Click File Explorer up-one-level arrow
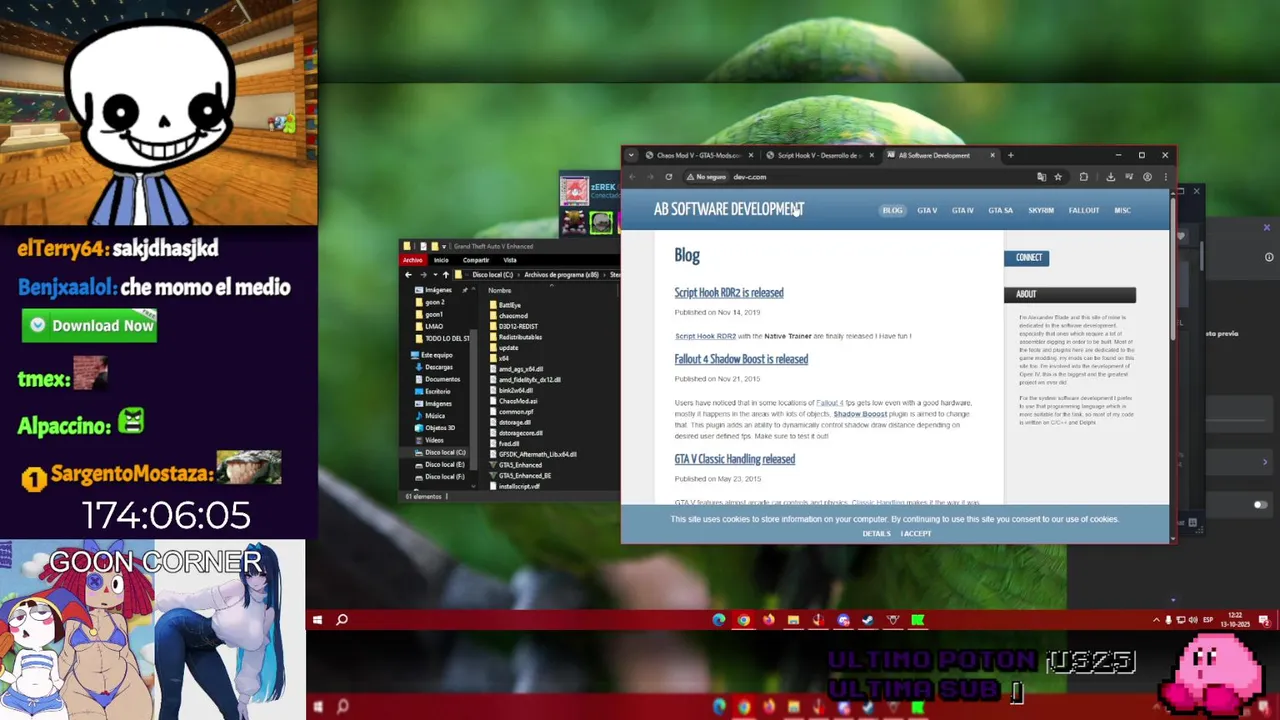The width and height of the screenshot is (1280, 720). [x=446, y=275]
